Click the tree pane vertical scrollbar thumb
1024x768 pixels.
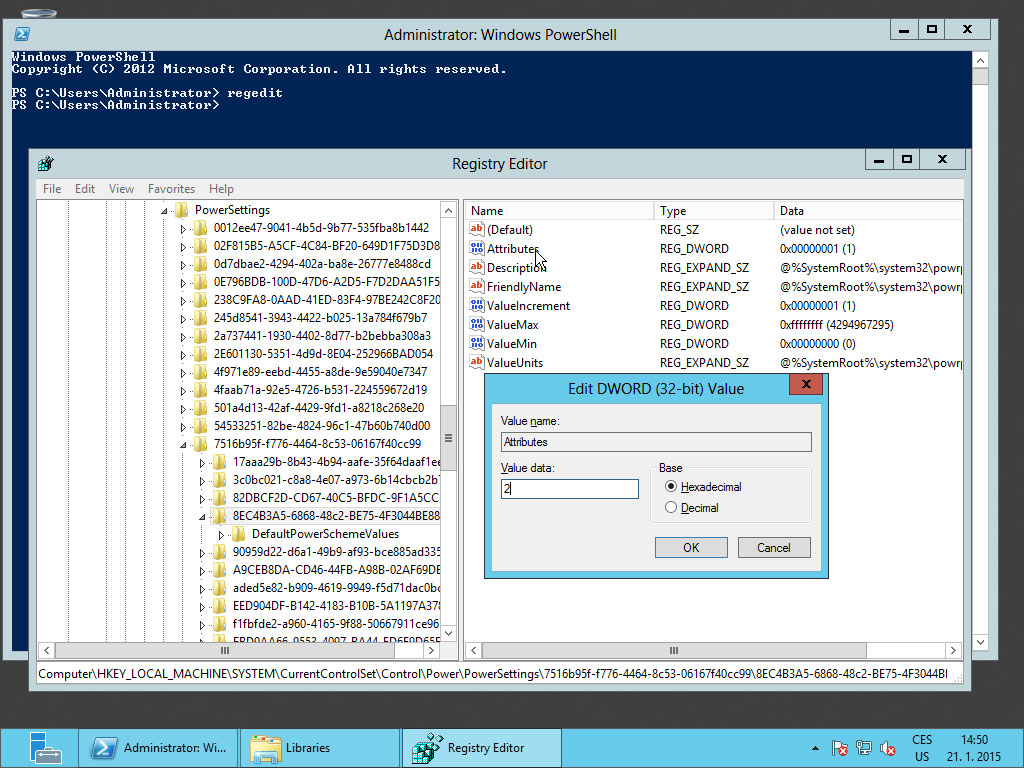[448, 438]
